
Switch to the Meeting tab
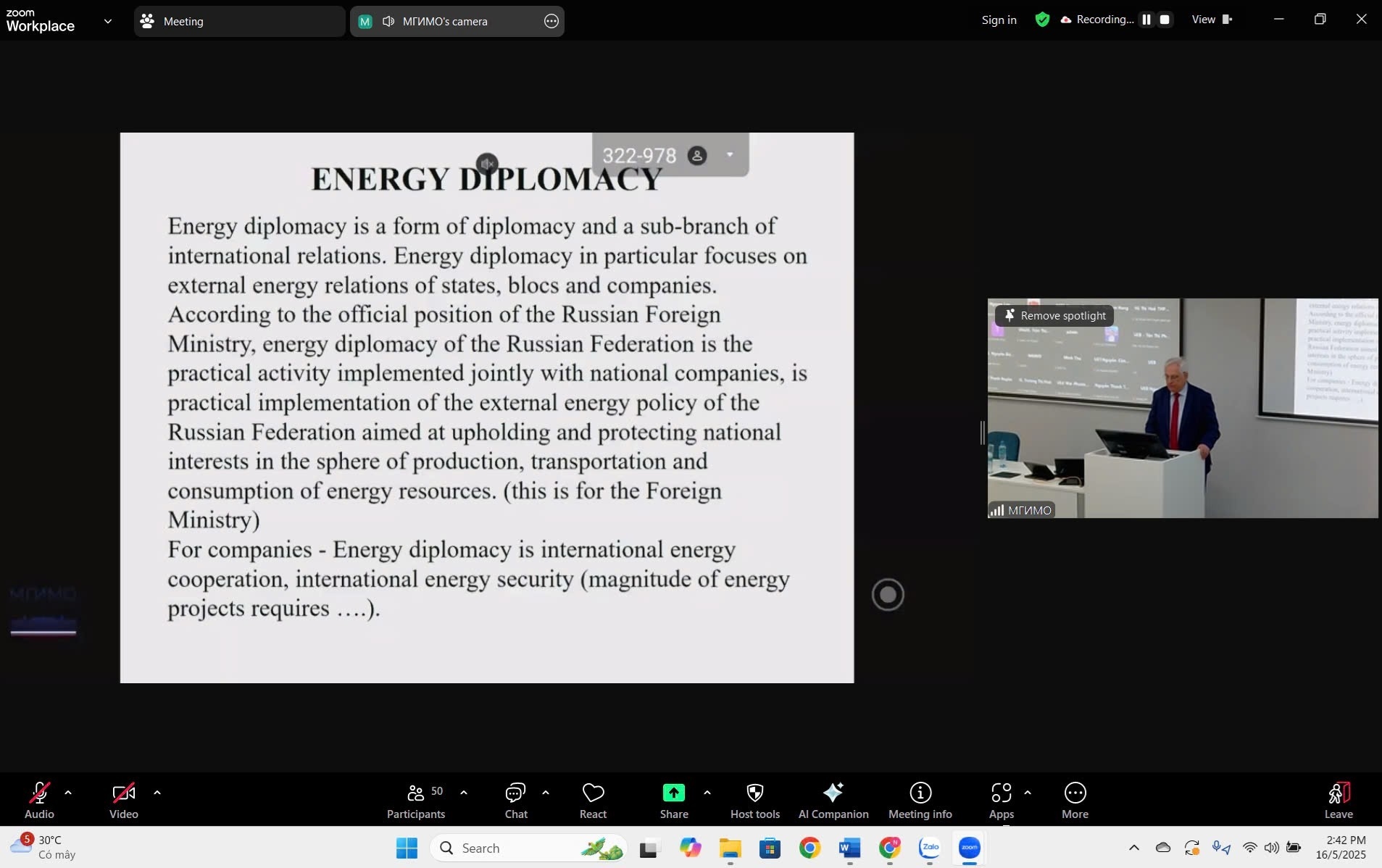tap(239, 21)
